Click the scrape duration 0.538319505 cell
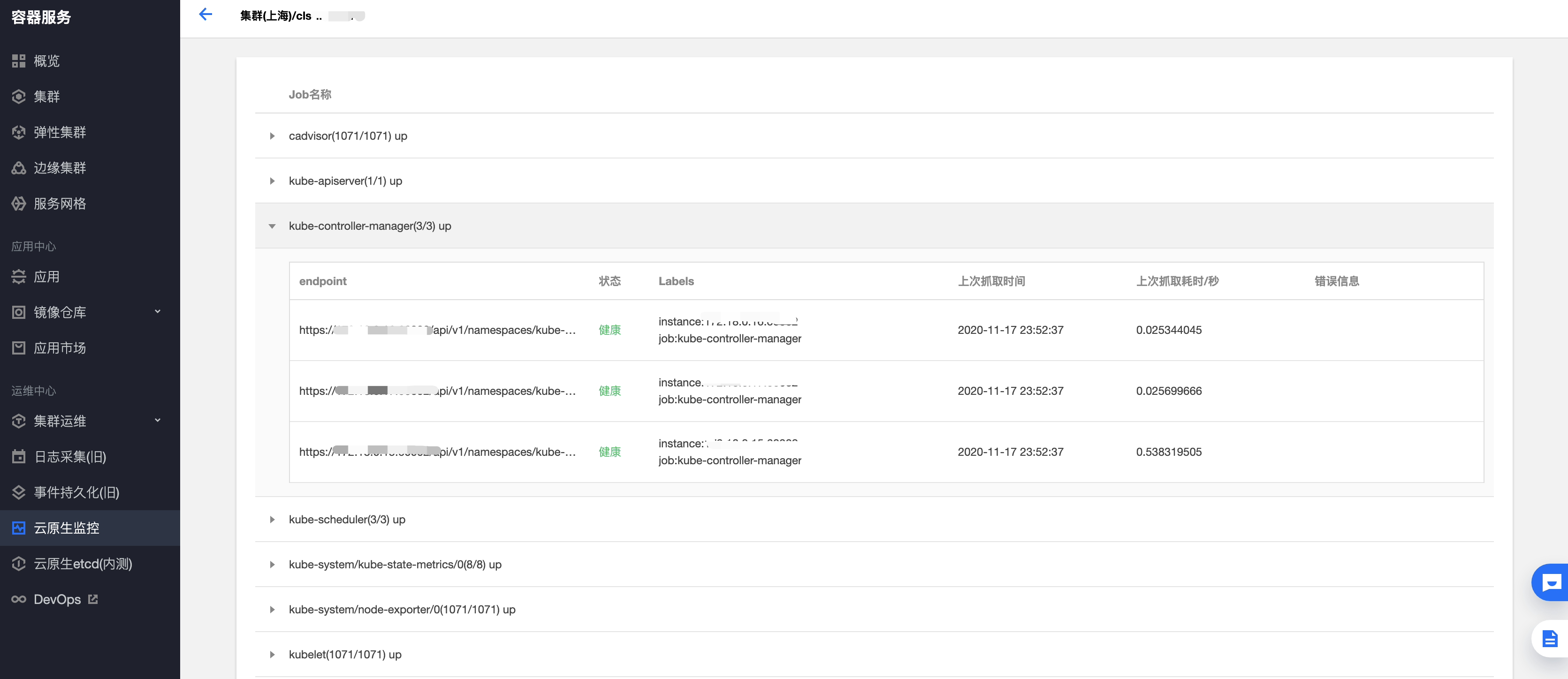The height and width of the screenshot is (679, 1568). coord(1169,452)
